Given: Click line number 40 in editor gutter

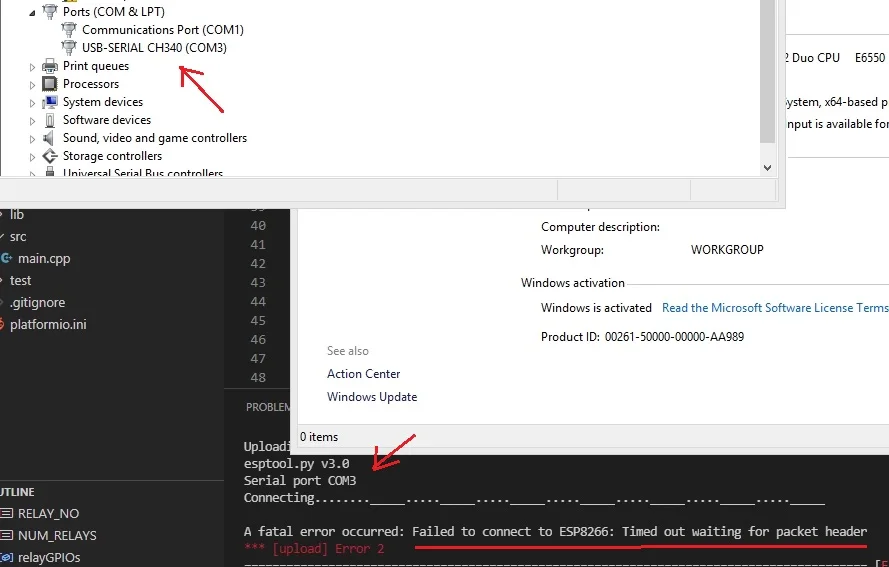Looking at the screenshot, I should 258,226.
